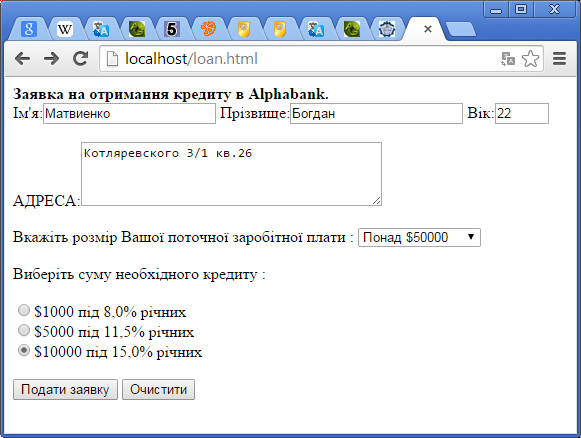581x438 pixels.
Task: Click the forward navigation arrow
Action: 51,59
